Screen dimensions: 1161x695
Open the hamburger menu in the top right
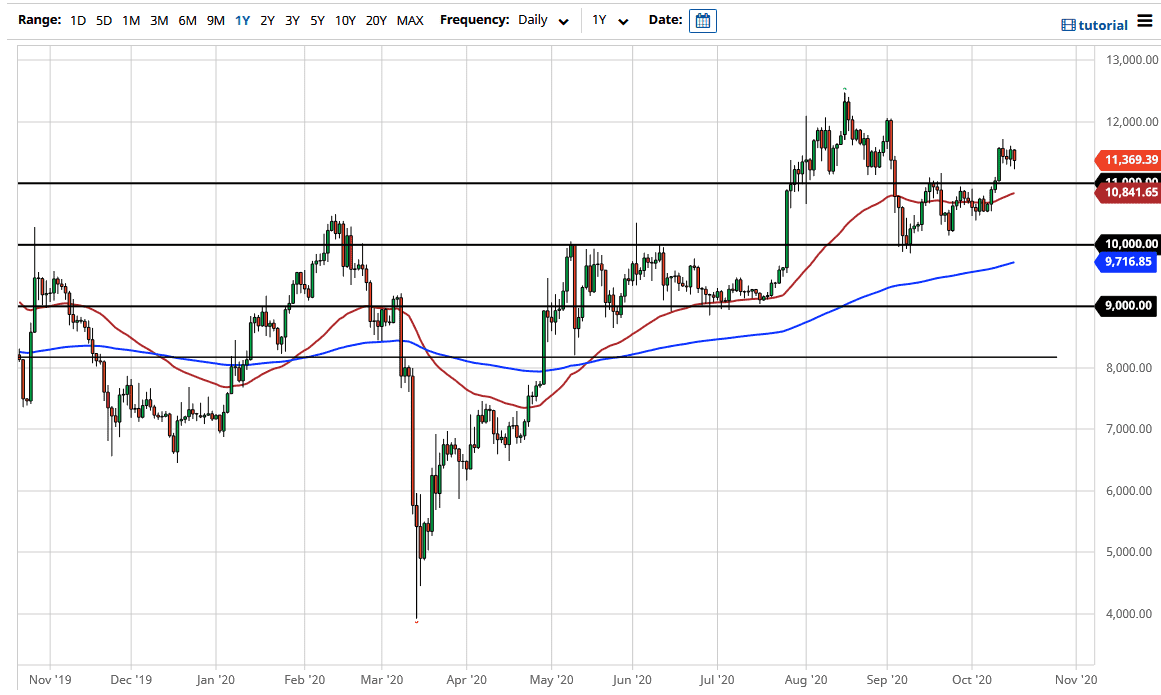click(1144, 22)
